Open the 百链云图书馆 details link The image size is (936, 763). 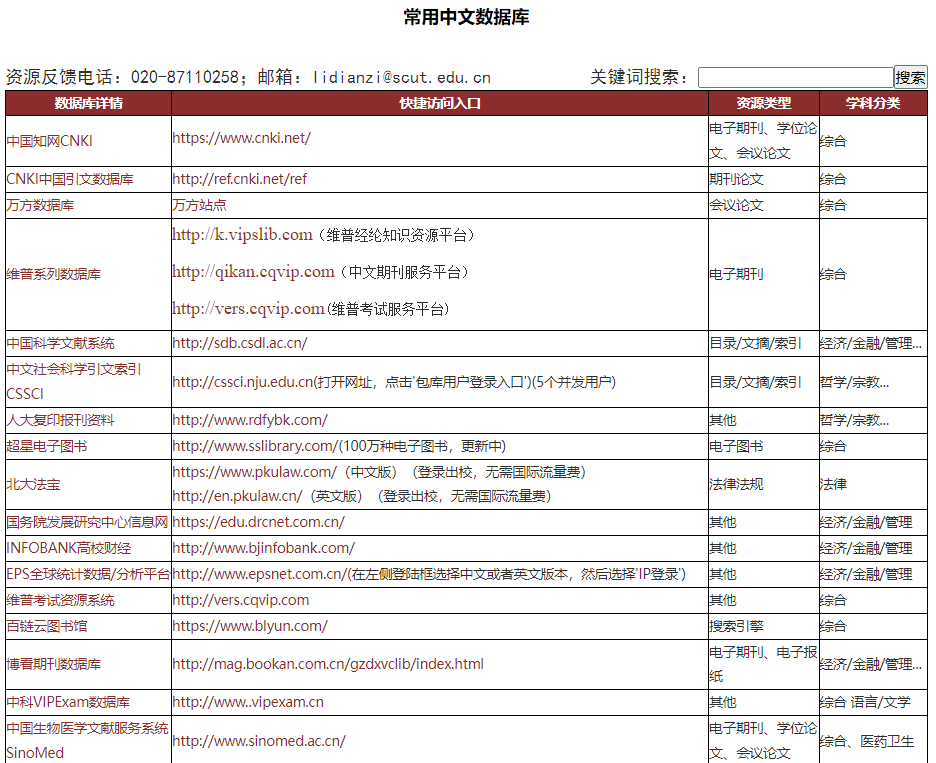tap(47, 627)
